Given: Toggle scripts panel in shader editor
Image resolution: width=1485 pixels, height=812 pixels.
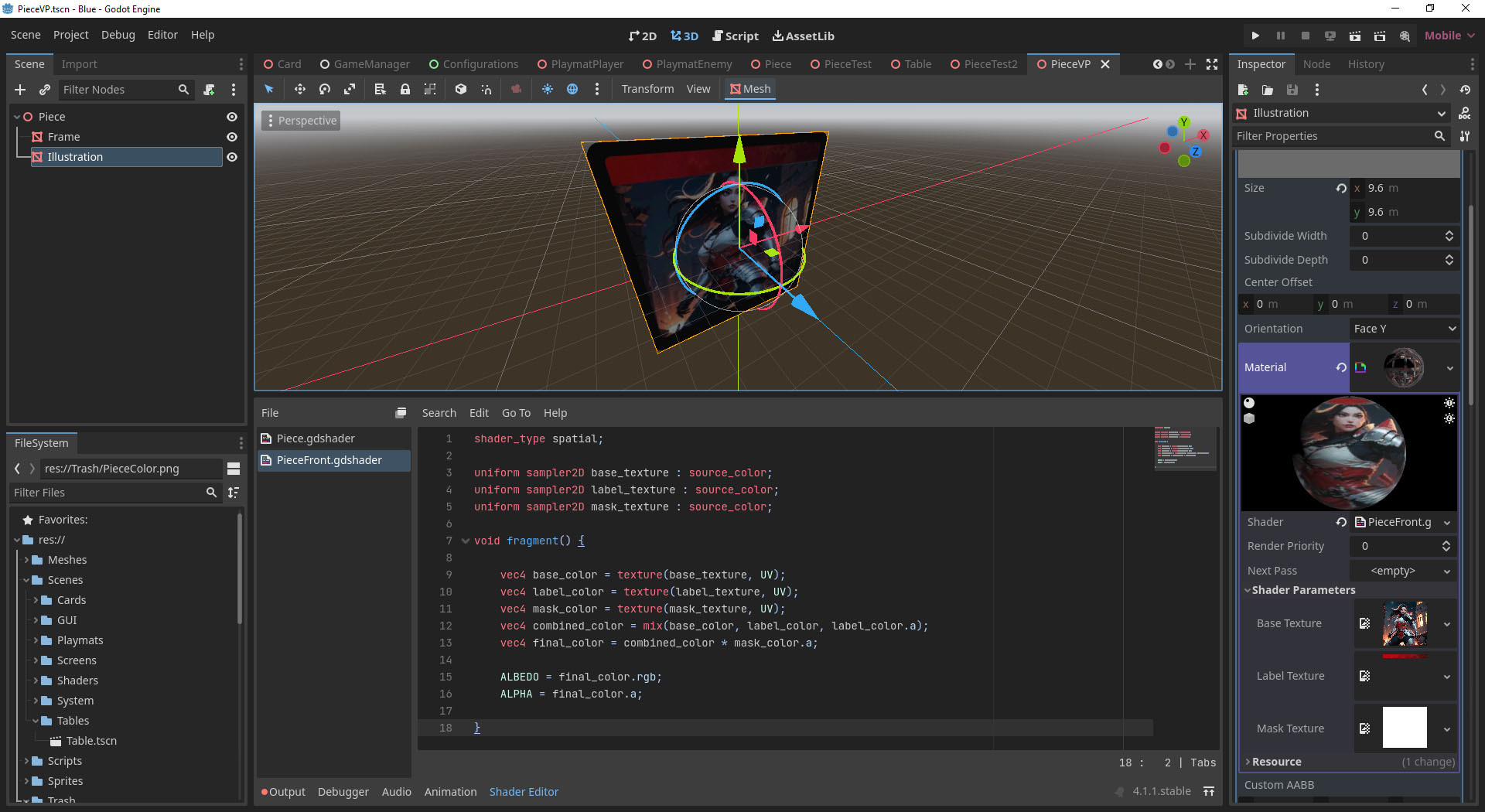Looking at the screenshot, I should click(x=401, y=413).
